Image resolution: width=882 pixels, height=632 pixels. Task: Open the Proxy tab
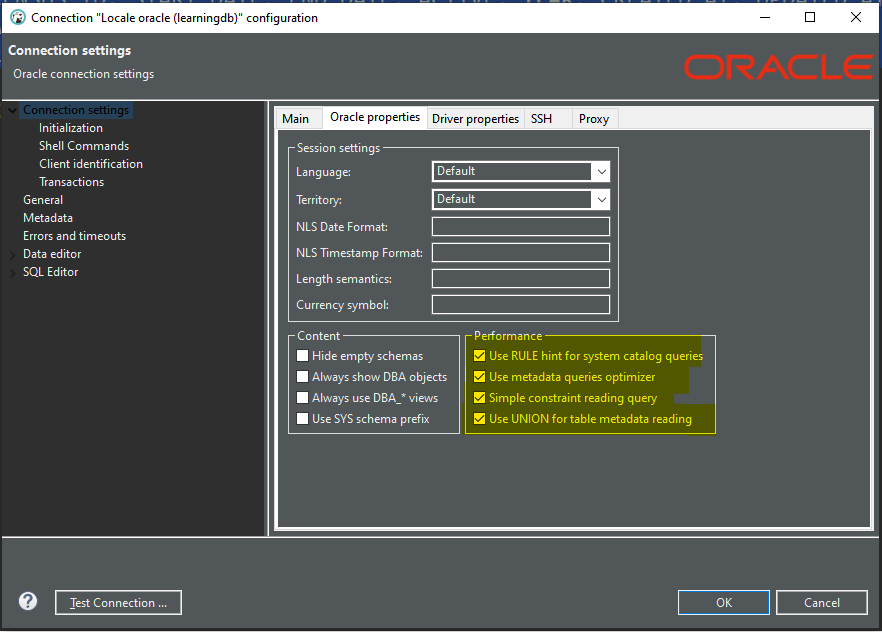click(594, 119)
